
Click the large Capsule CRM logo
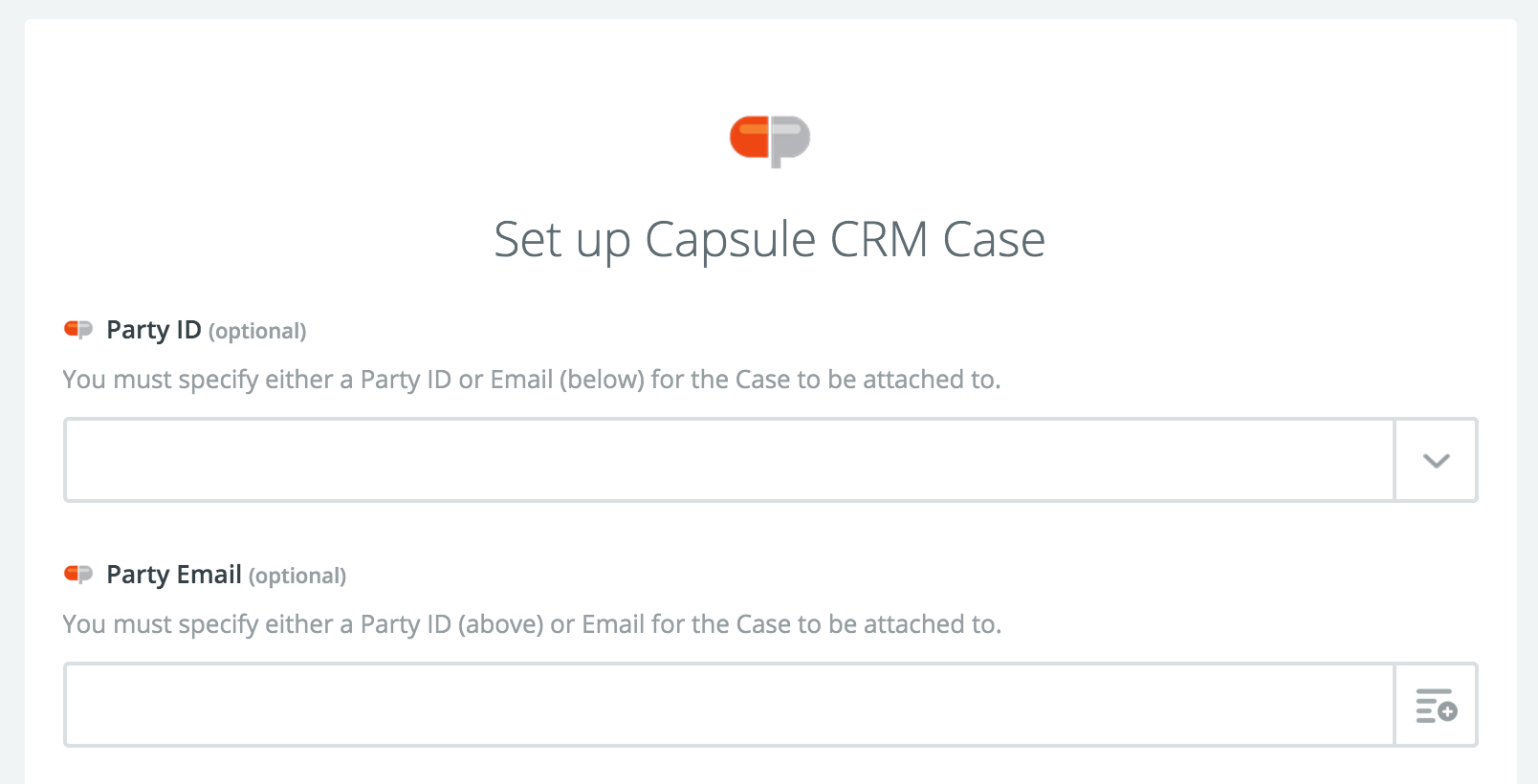[x=770, y=142]
